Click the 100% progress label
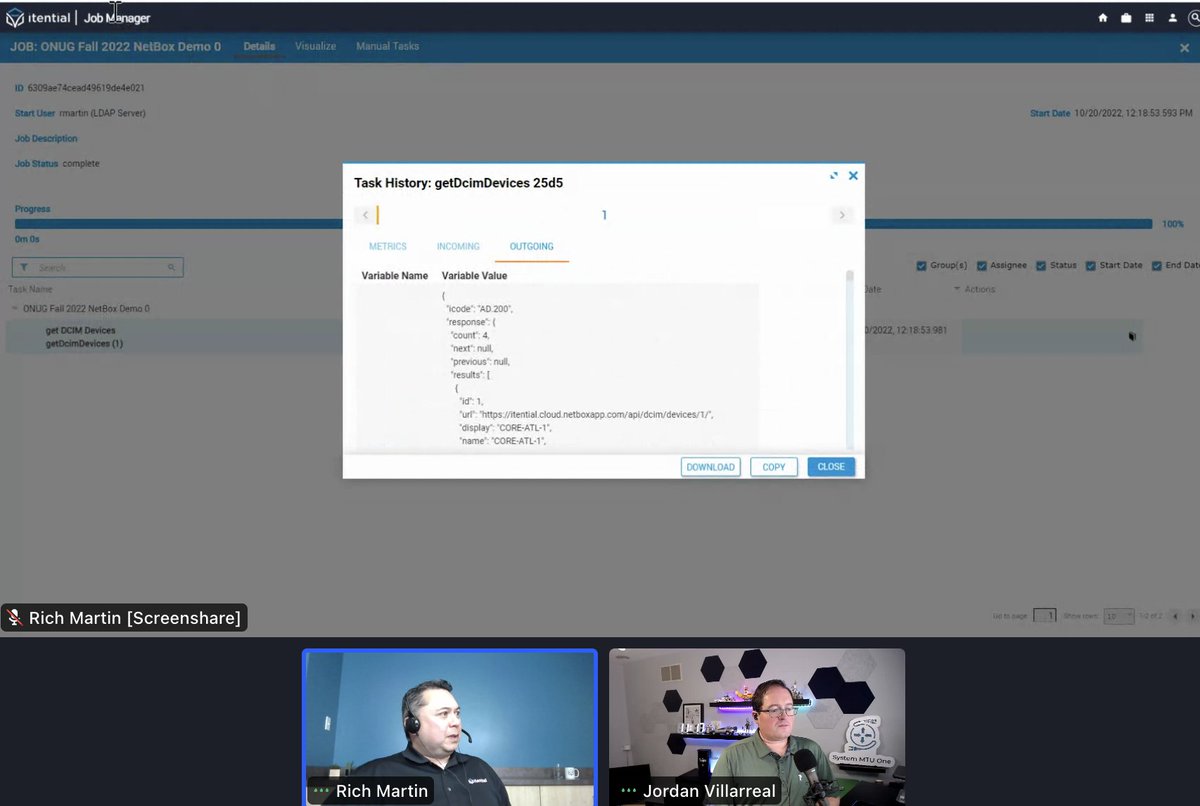1200x806 pixels. (1173, 224)
